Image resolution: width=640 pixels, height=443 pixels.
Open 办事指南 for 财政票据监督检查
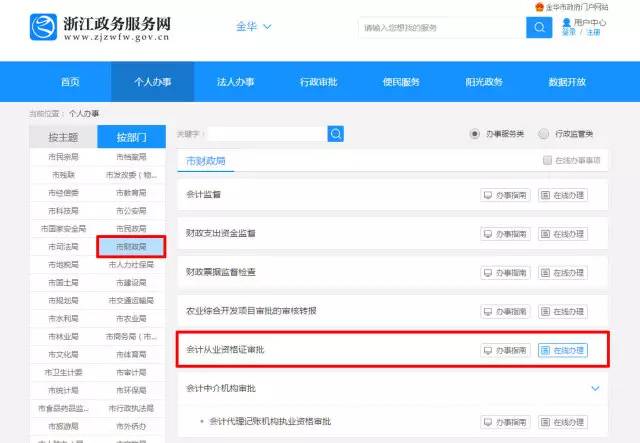(x=505, y=273)
